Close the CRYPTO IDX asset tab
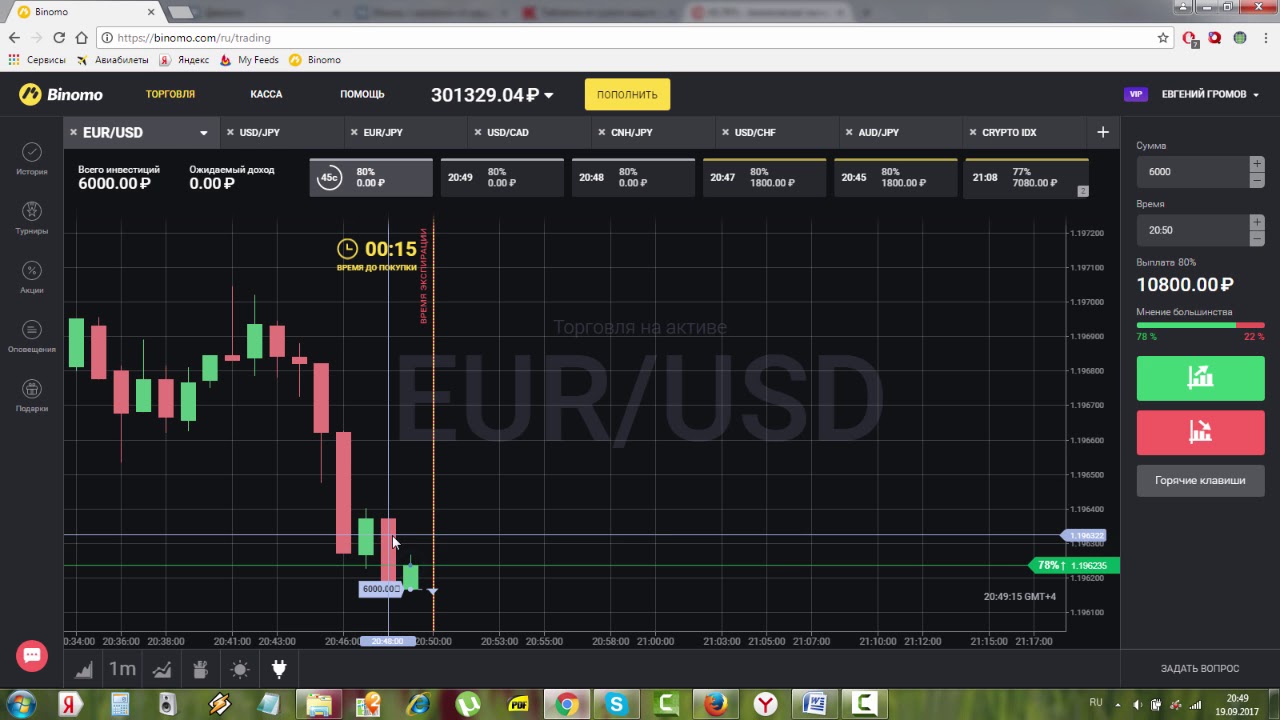This screenshot has width=1280, height=720. pos(972,132)
